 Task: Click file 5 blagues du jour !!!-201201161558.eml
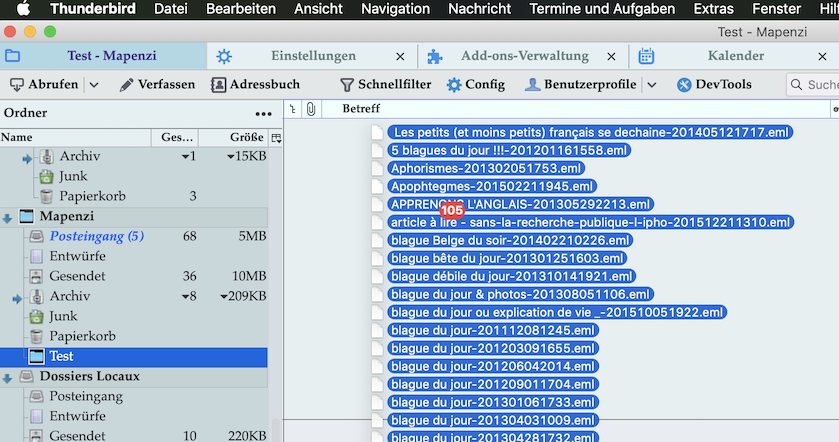pyautogui.click(x=509, y=150)
